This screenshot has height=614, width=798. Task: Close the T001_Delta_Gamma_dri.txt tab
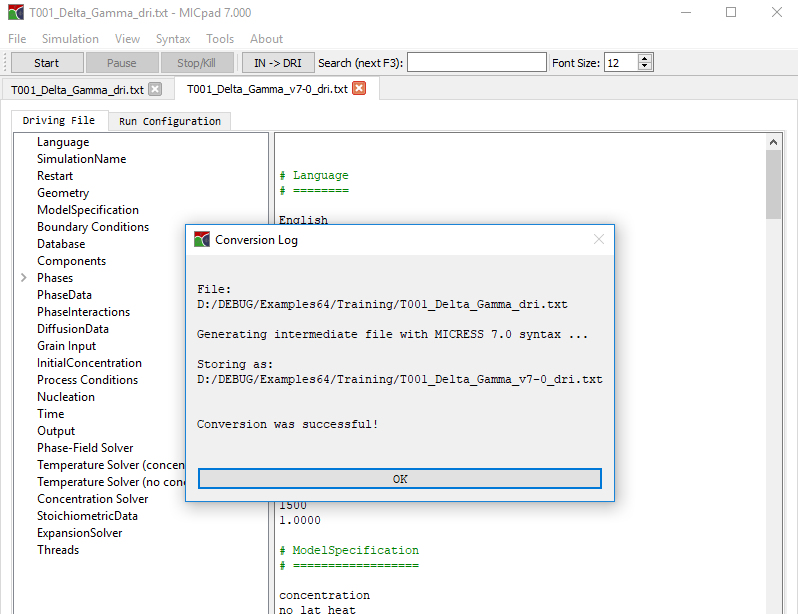155,89
